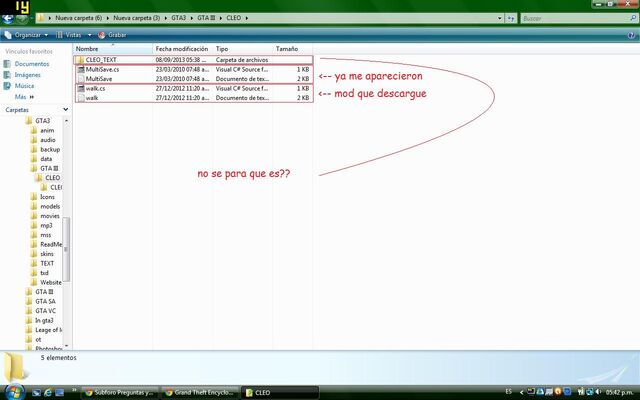
Task: Click the Forward navigation arrow button
Action: [22, 19]
